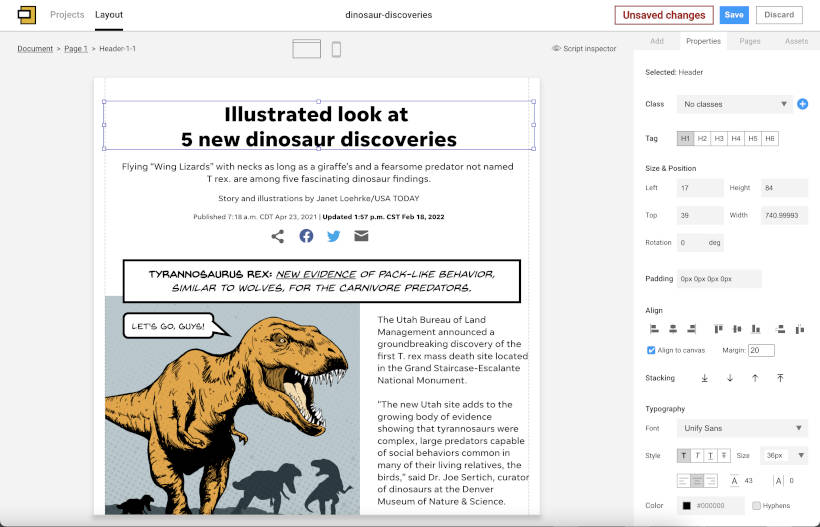820x527 pixels.
Task: Align horizontal centers icon
Action: (x=673, y=329)
